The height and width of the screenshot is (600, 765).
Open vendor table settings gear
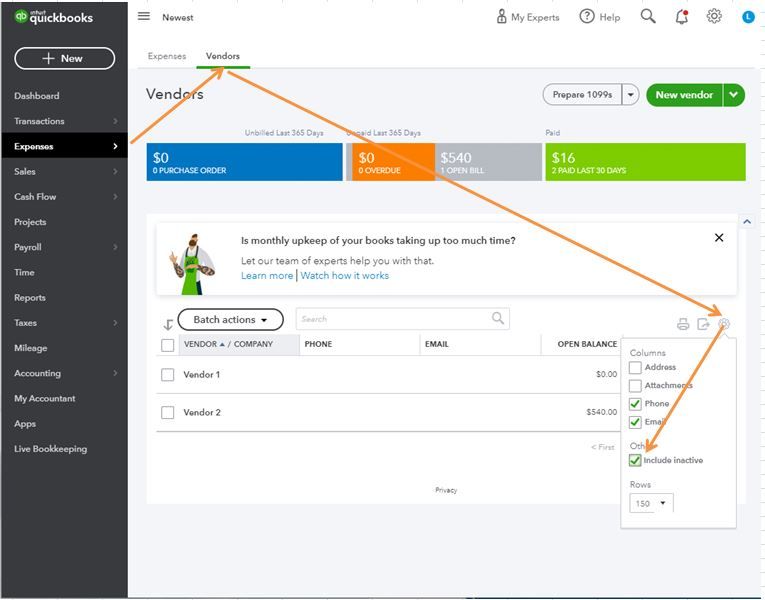click(724, 323)
